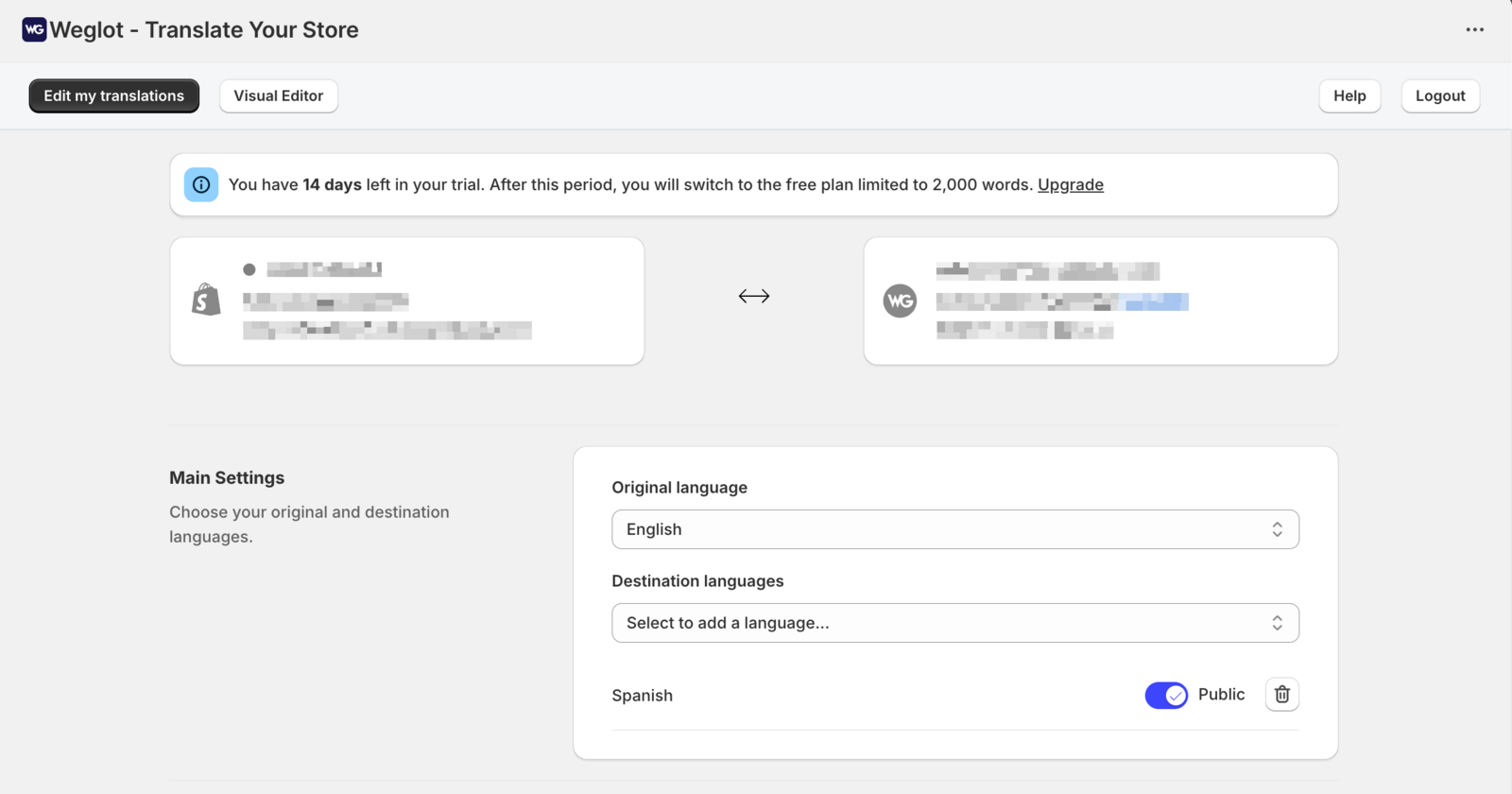
Task: Click the Weglot - Translate Your Store title
Action: click(204, 29)
